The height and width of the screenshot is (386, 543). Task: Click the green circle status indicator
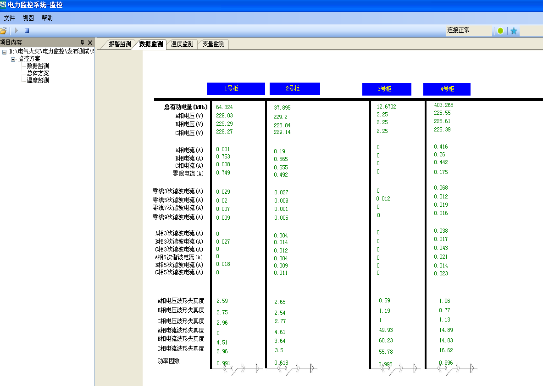(x=500, y=31)
